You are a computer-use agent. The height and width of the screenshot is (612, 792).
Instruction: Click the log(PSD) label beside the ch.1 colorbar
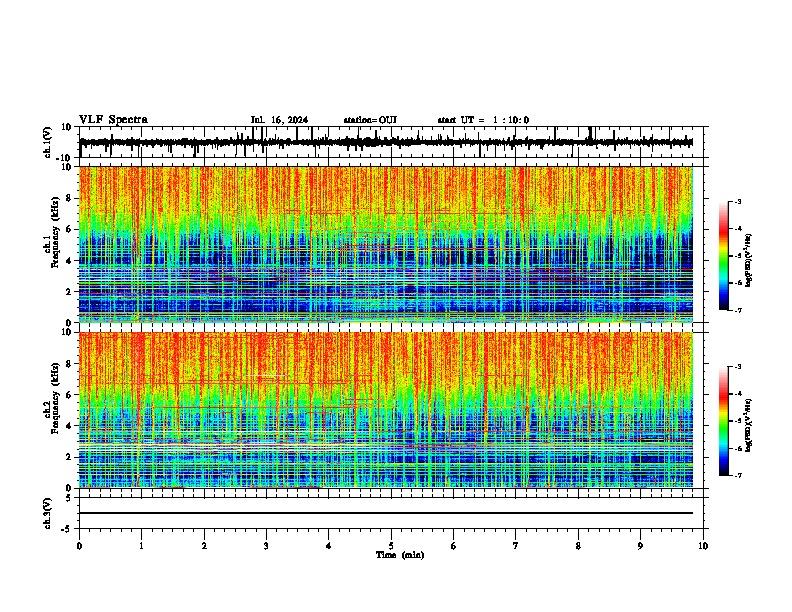point(748,261)
